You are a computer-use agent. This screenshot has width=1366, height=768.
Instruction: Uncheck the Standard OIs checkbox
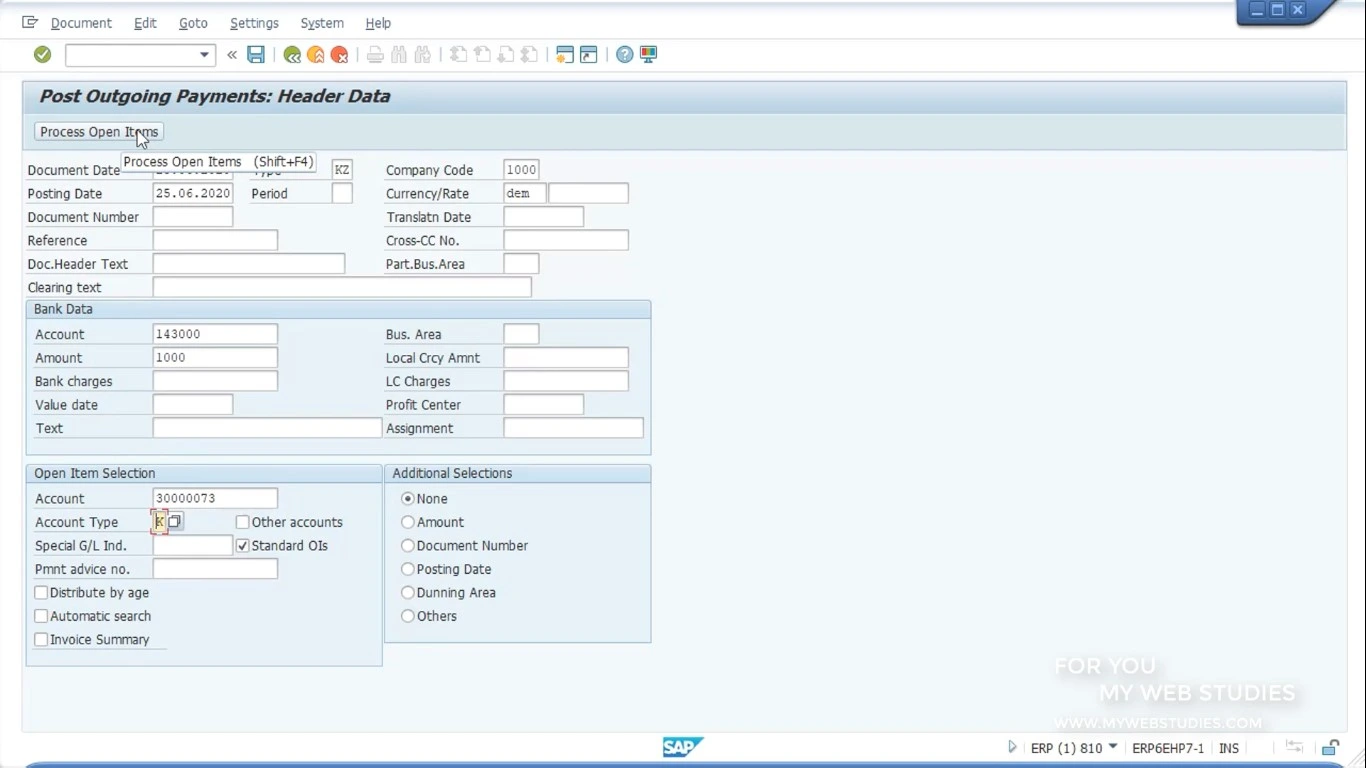242,546
